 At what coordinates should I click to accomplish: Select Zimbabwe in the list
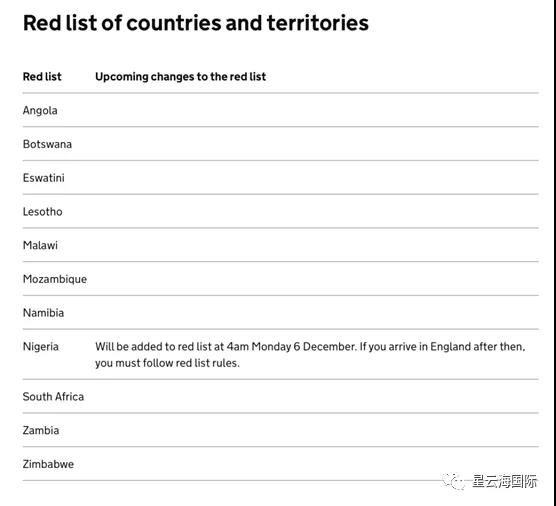point(48,464)
